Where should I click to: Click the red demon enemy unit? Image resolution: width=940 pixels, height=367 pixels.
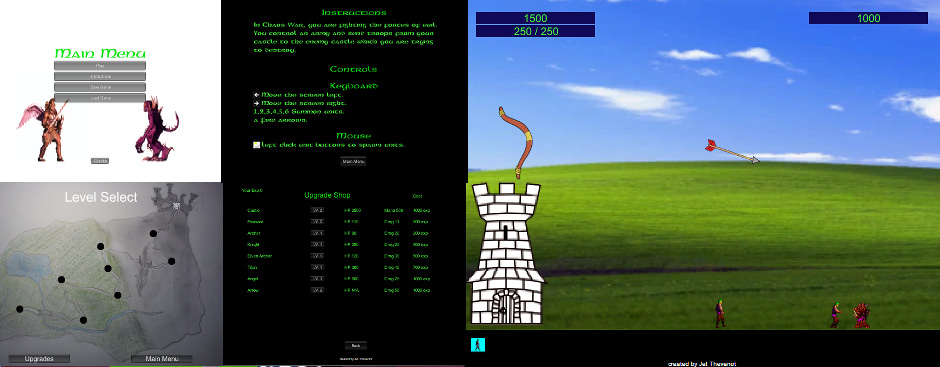(x=861, y=315)
